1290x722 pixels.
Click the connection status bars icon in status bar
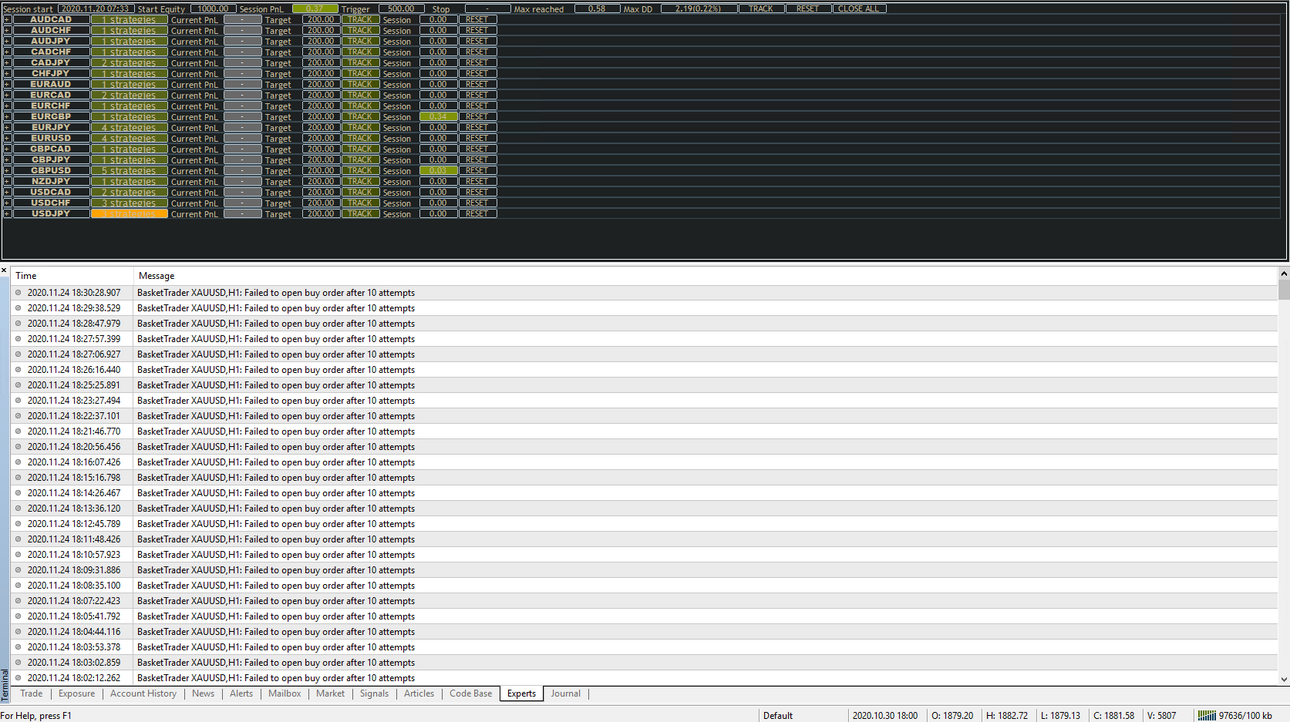coord(1207,715)
